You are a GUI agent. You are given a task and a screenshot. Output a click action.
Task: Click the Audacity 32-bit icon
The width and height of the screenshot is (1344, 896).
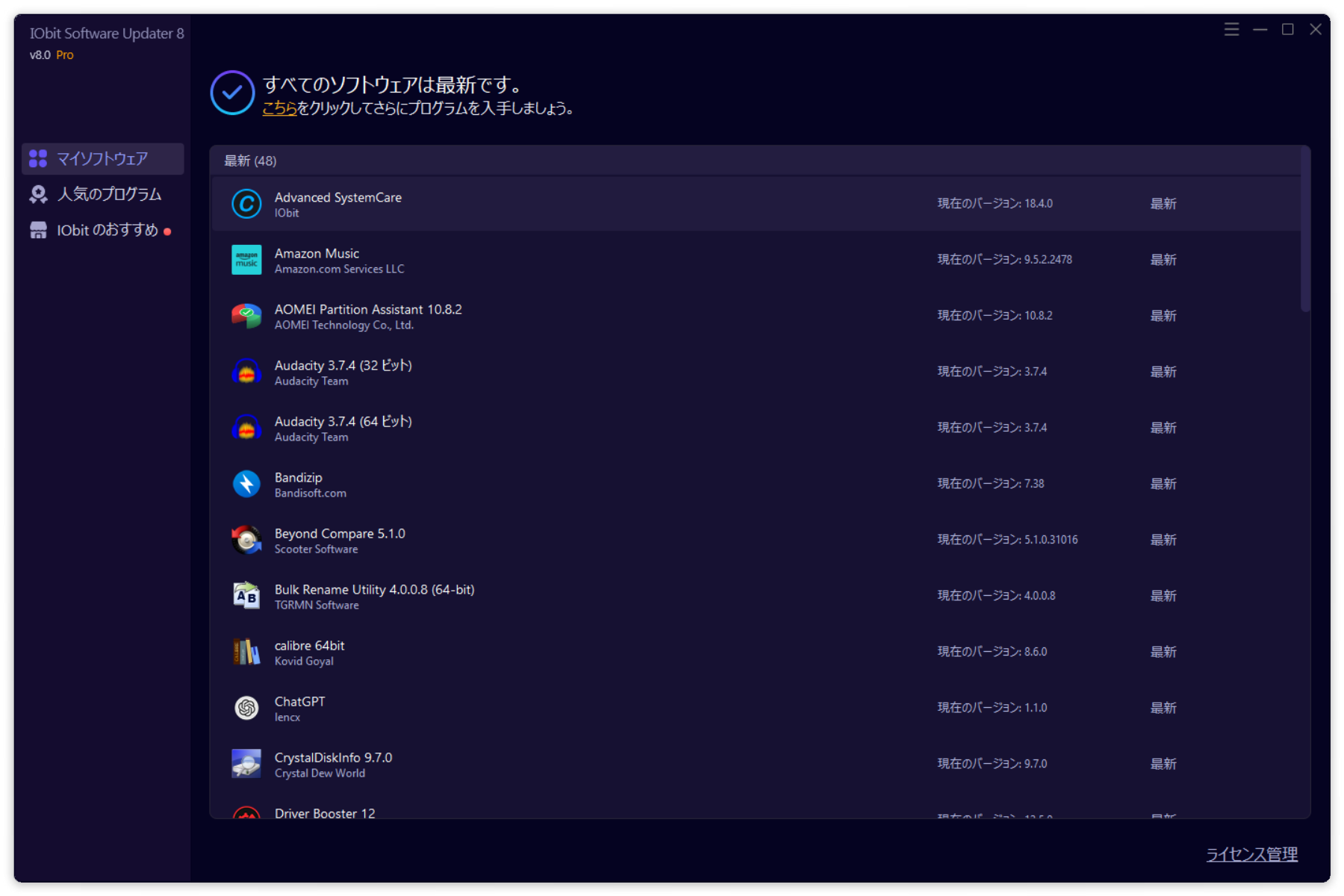pyautogui.click(x=246, y=372)
